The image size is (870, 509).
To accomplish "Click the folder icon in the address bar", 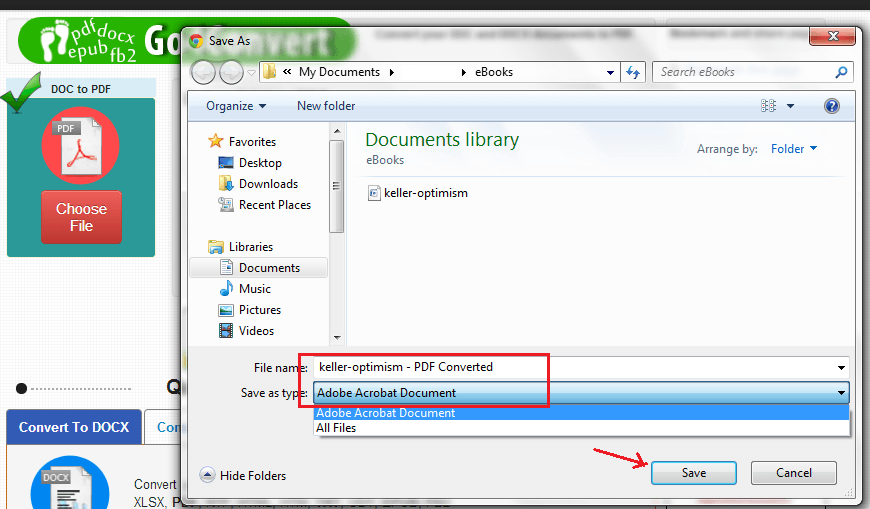I will (270, 72).
